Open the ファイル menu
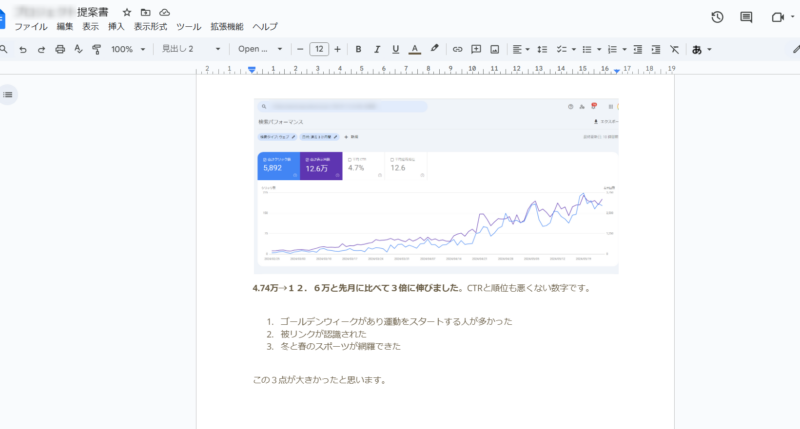The height and width of the screenshot is (429, 800). pos(31,27)
